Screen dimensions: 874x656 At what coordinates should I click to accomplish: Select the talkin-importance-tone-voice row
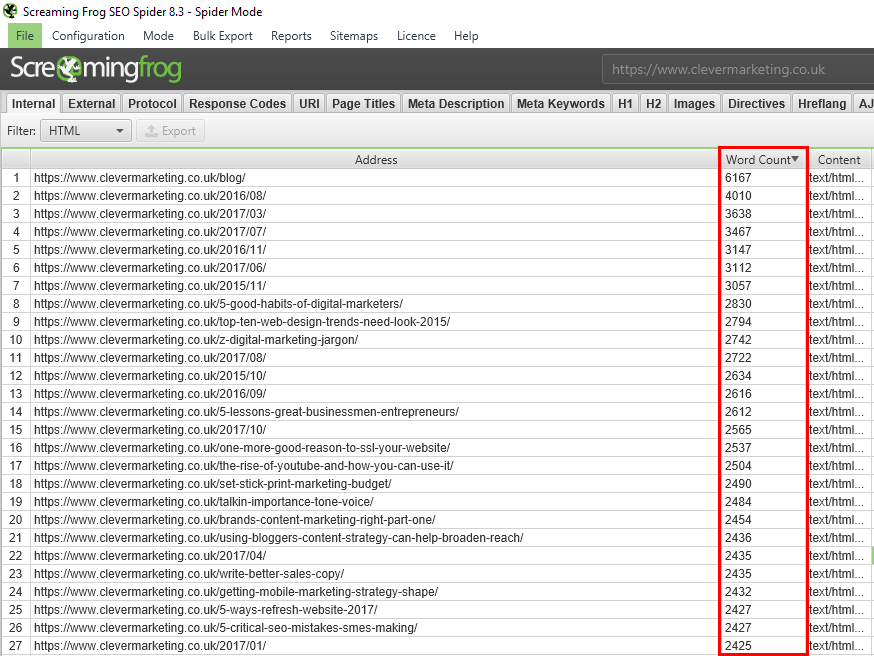(x=375, y=502)
